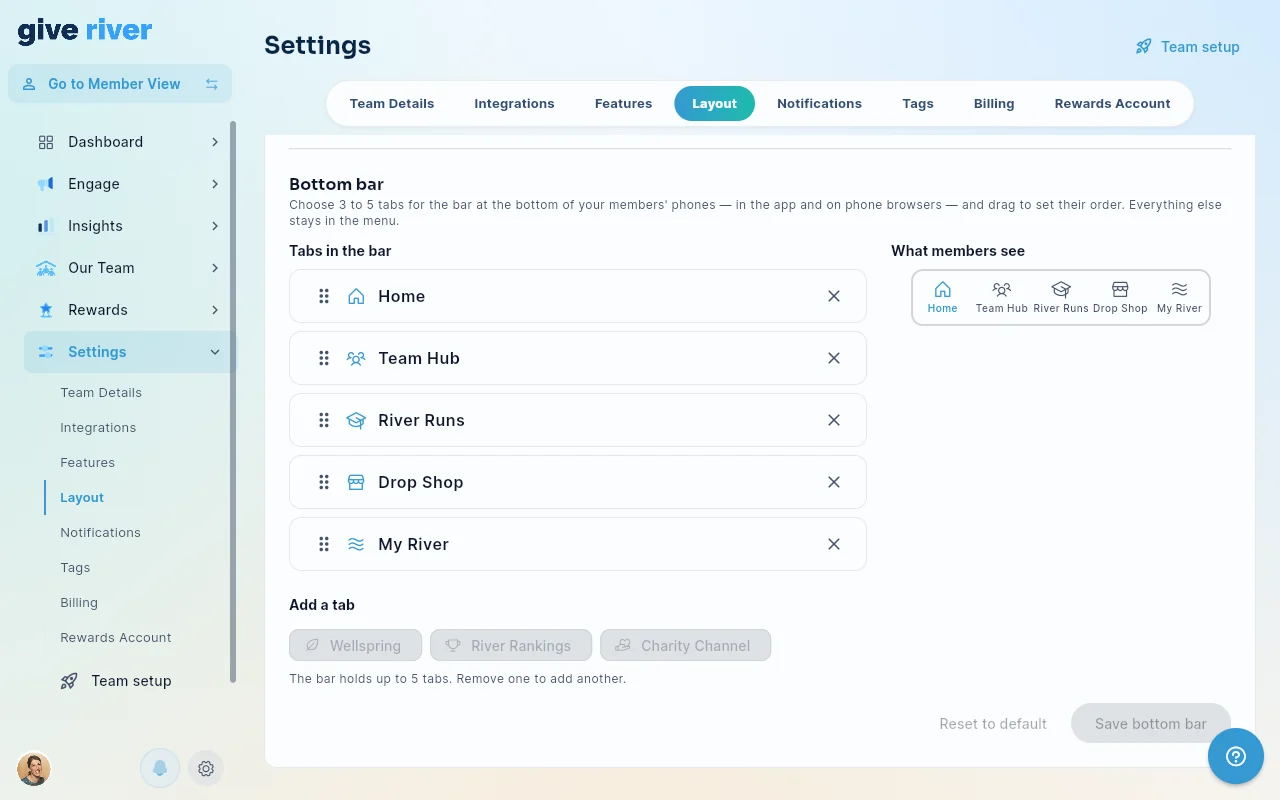Open Team setup link at top right

[1188, 47]
